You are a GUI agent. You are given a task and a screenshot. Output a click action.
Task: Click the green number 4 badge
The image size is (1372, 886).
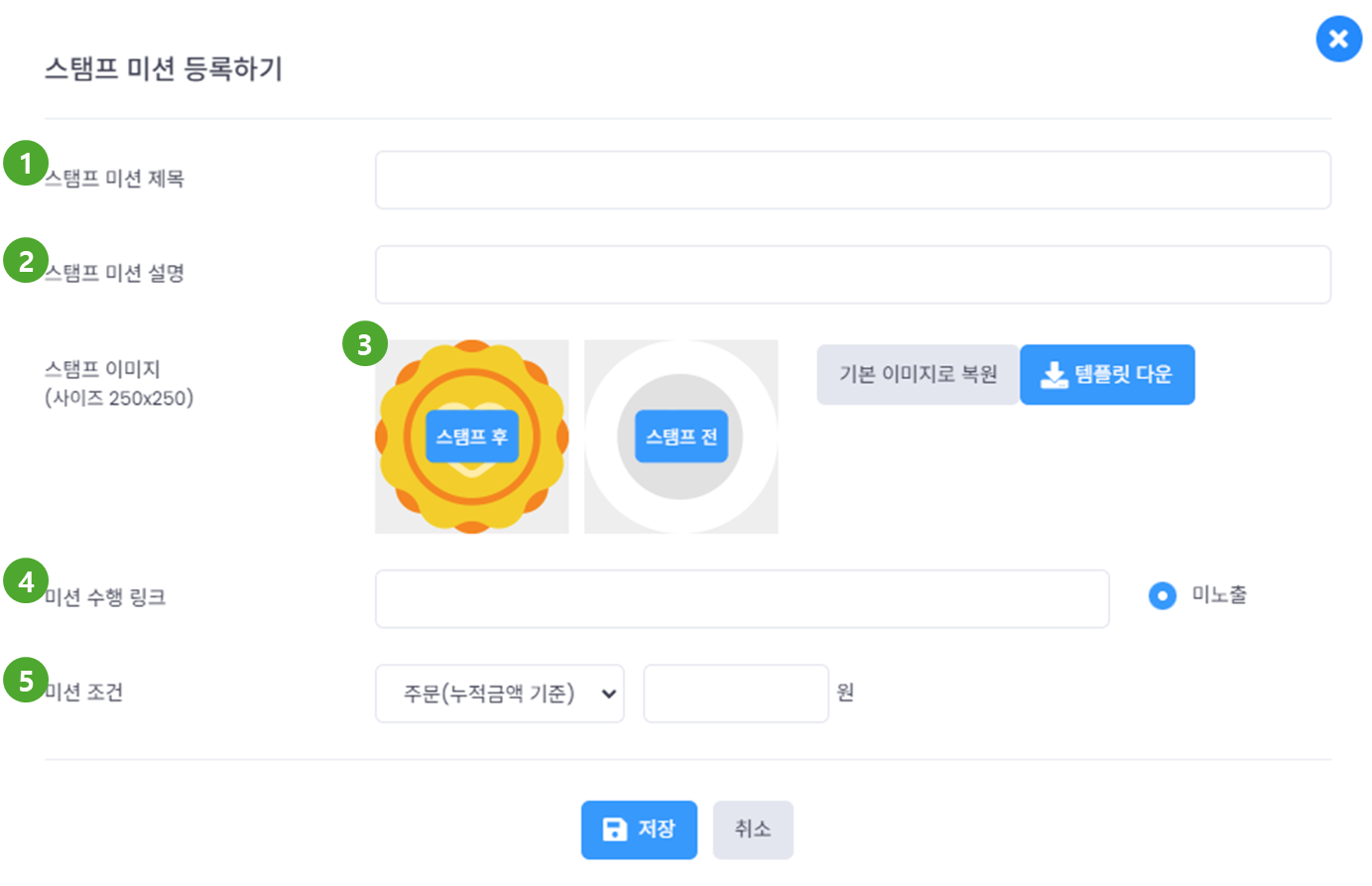(x=26, y=581)
